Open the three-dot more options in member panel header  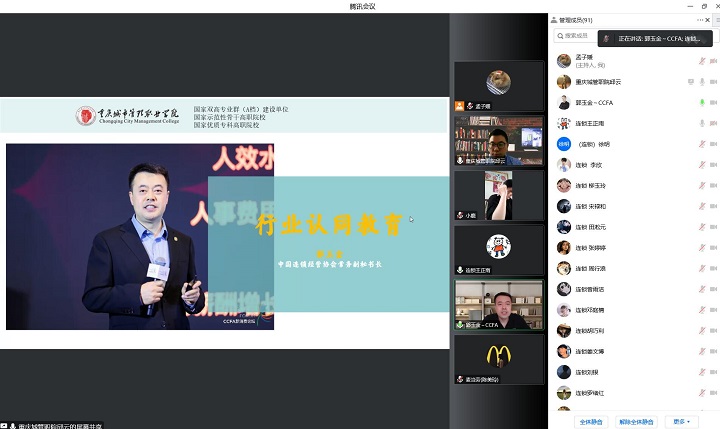tap(700, 20)
